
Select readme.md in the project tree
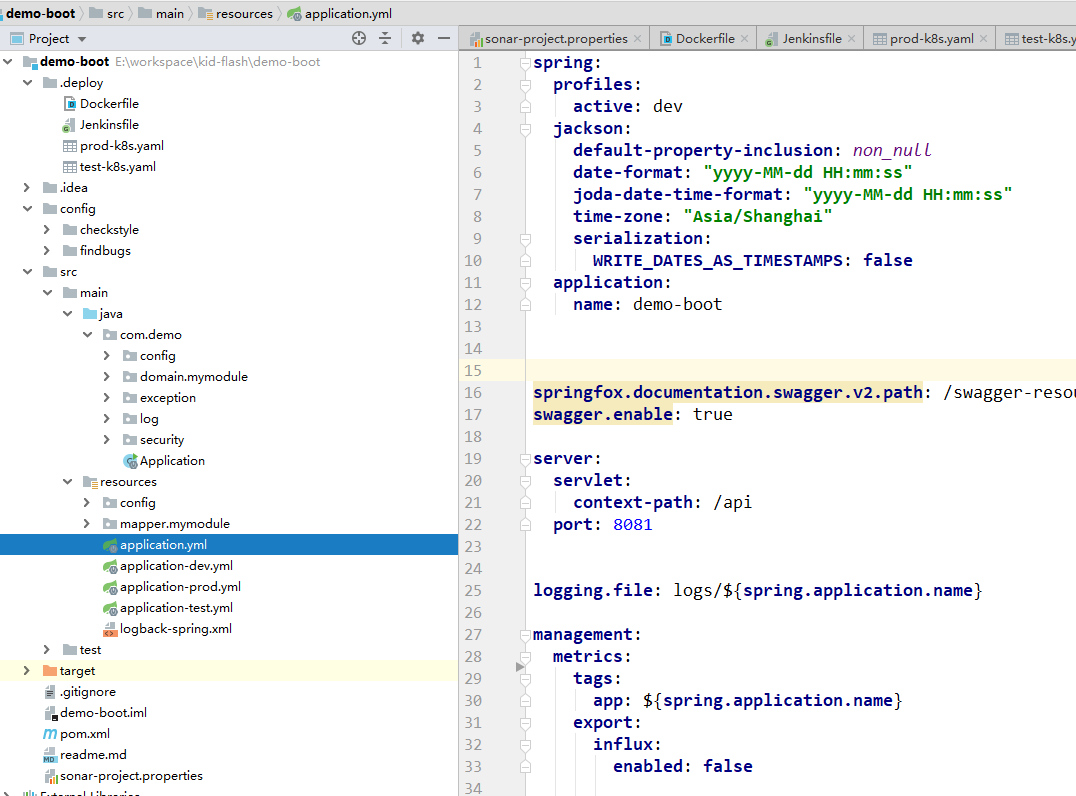[x=93, y=754]
